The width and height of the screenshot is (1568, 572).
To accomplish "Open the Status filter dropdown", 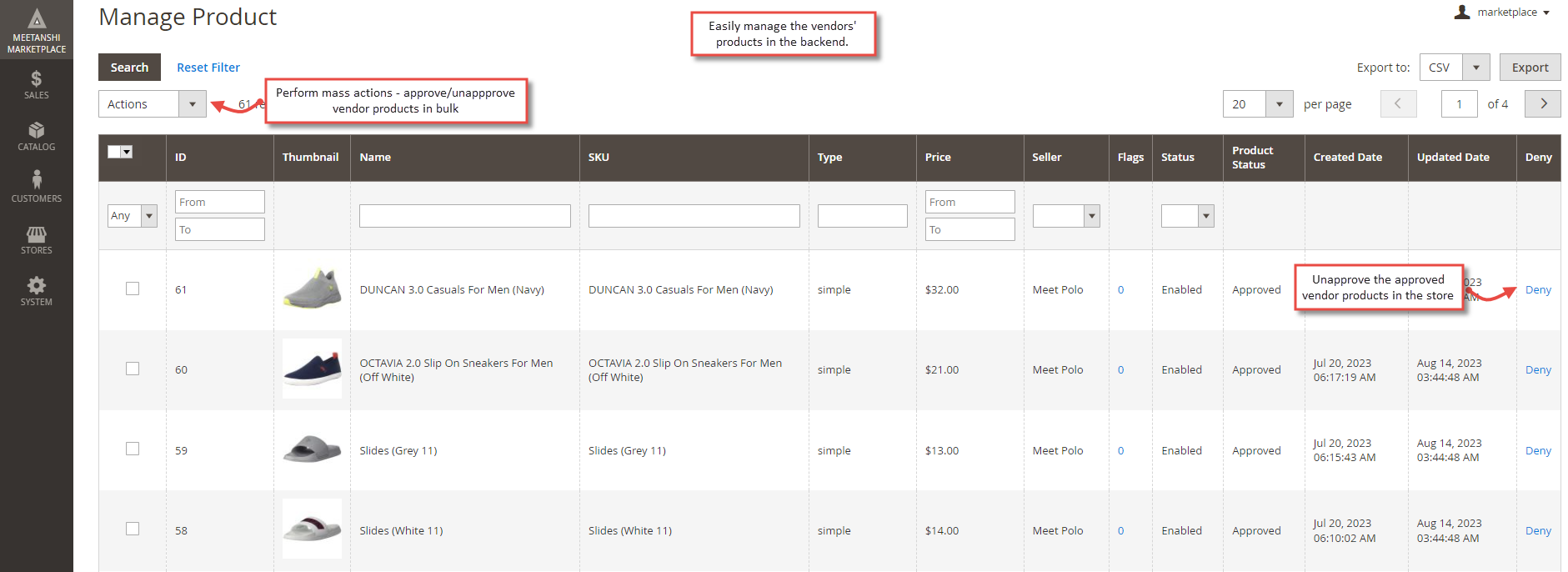I will 1188,216.
